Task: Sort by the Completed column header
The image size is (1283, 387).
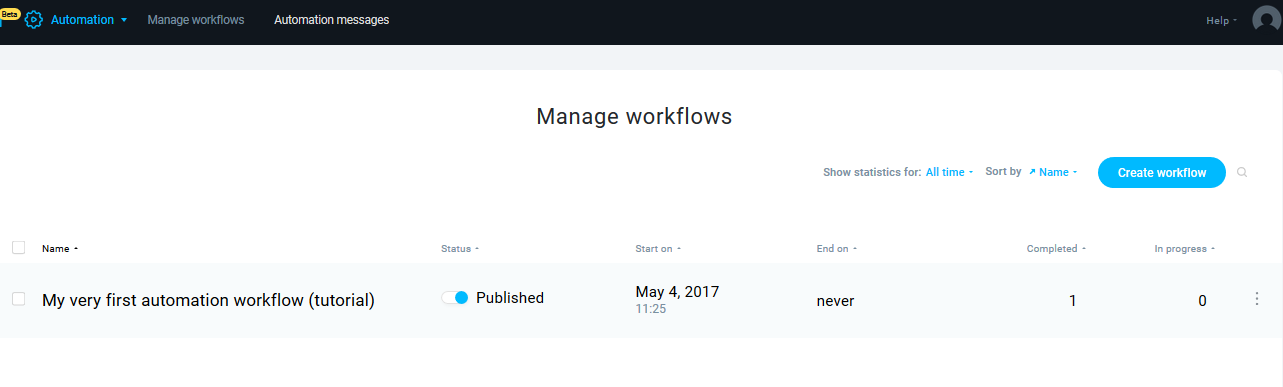Action: click(x=1056, y=248)
